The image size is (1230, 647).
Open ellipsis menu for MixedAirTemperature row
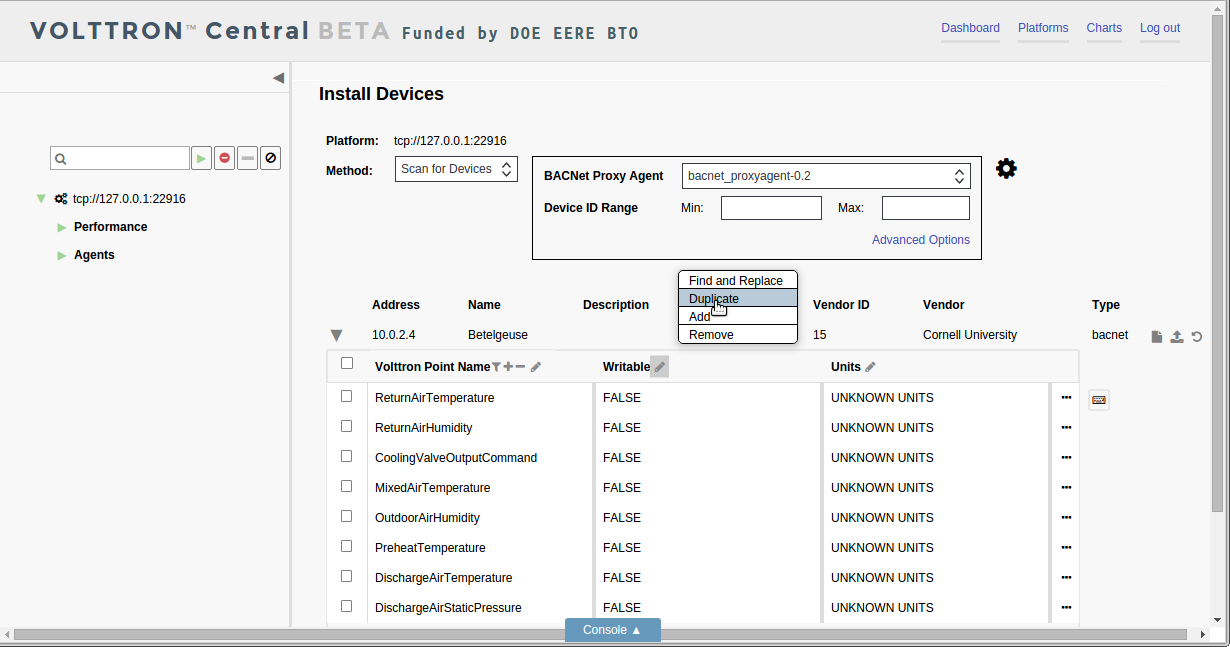tap(1066, 488)
